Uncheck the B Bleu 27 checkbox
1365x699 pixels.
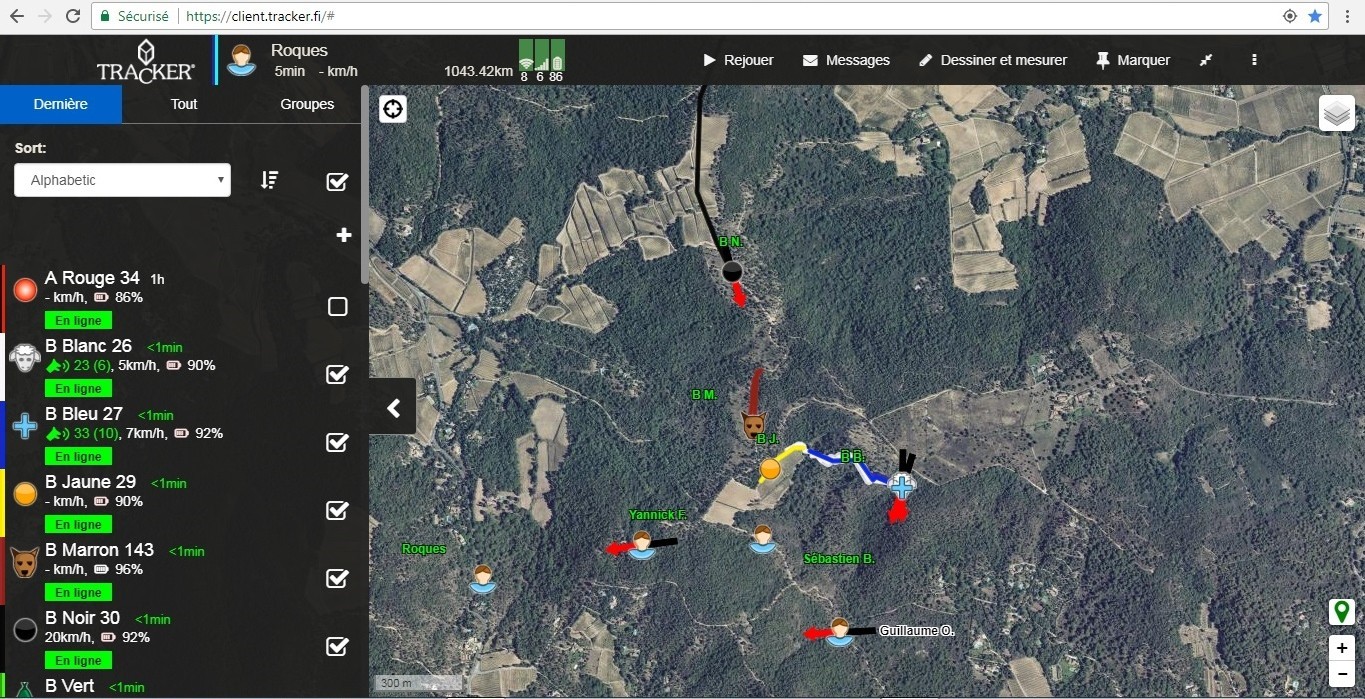(337, 442)
